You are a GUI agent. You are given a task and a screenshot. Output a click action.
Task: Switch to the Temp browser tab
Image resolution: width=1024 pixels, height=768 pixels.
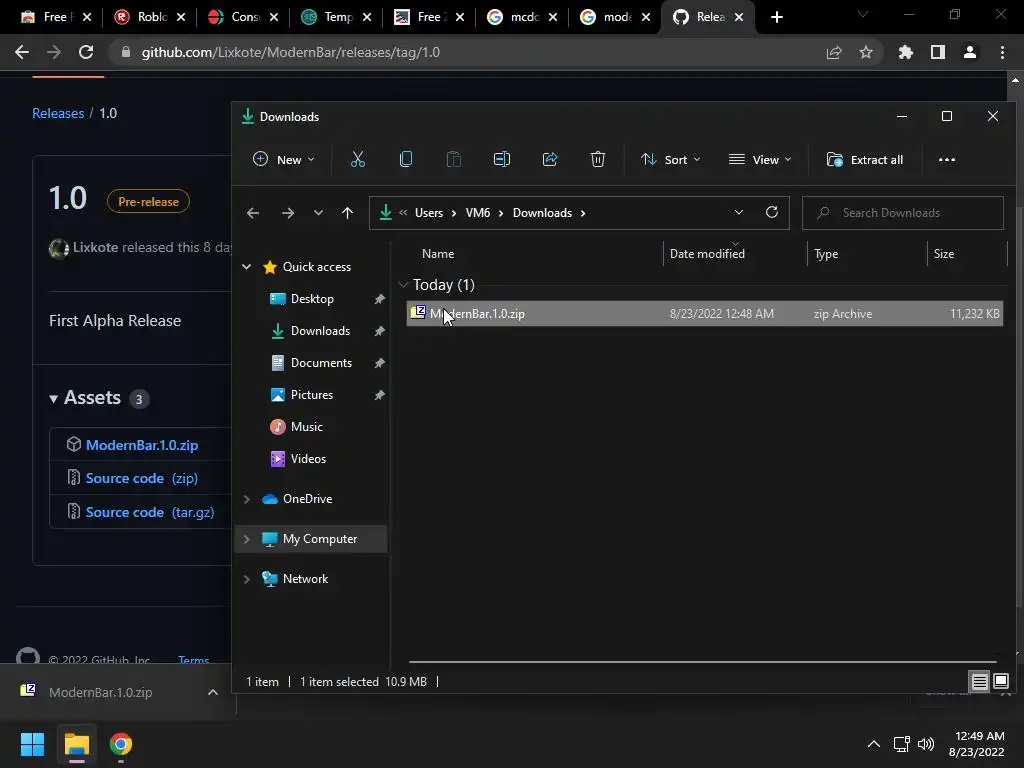[x=337, y=17]
